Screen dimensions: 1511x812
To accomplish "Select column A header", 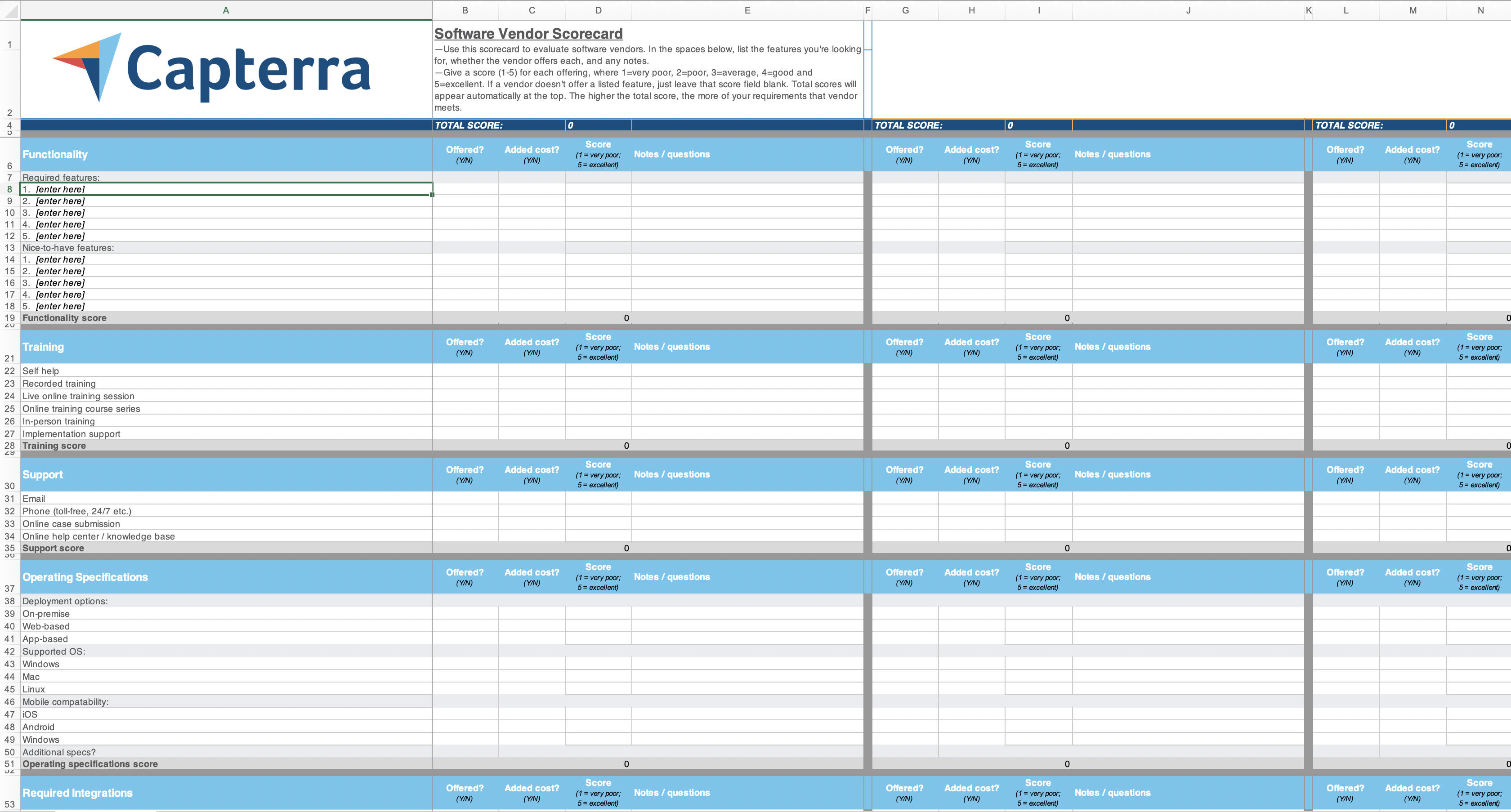I will click(226, 10).
